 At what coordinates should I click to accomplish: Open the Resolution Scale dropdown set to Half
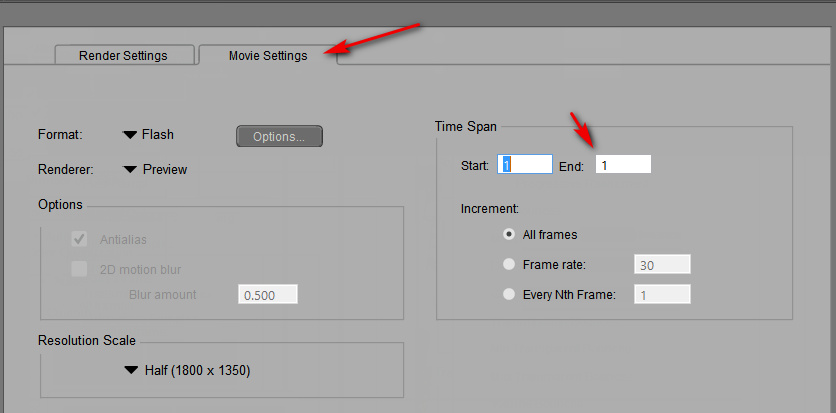point(187,371)
